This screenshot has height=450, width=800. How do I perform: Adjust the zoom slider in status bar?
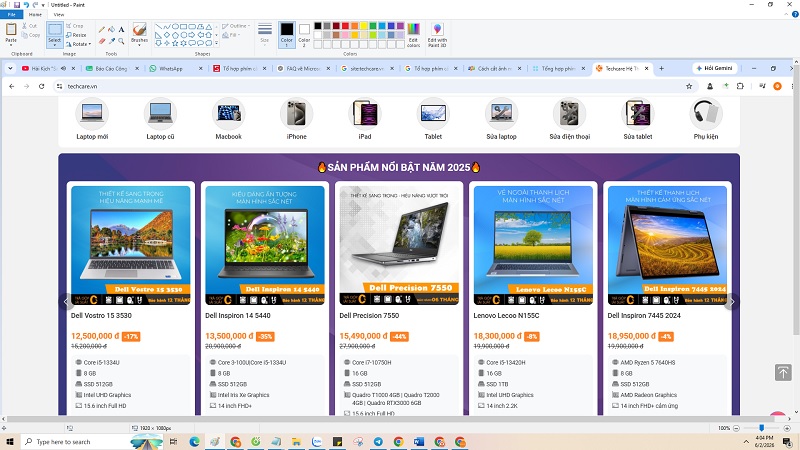(761, 428)
